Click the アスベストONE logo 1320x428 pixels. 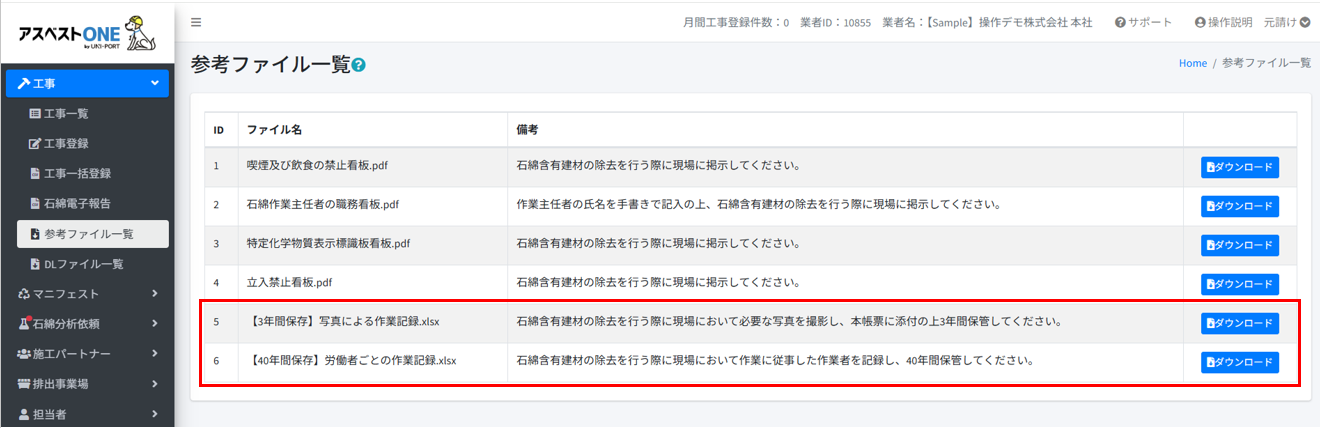pyautogui.click(x=87, y=35)
